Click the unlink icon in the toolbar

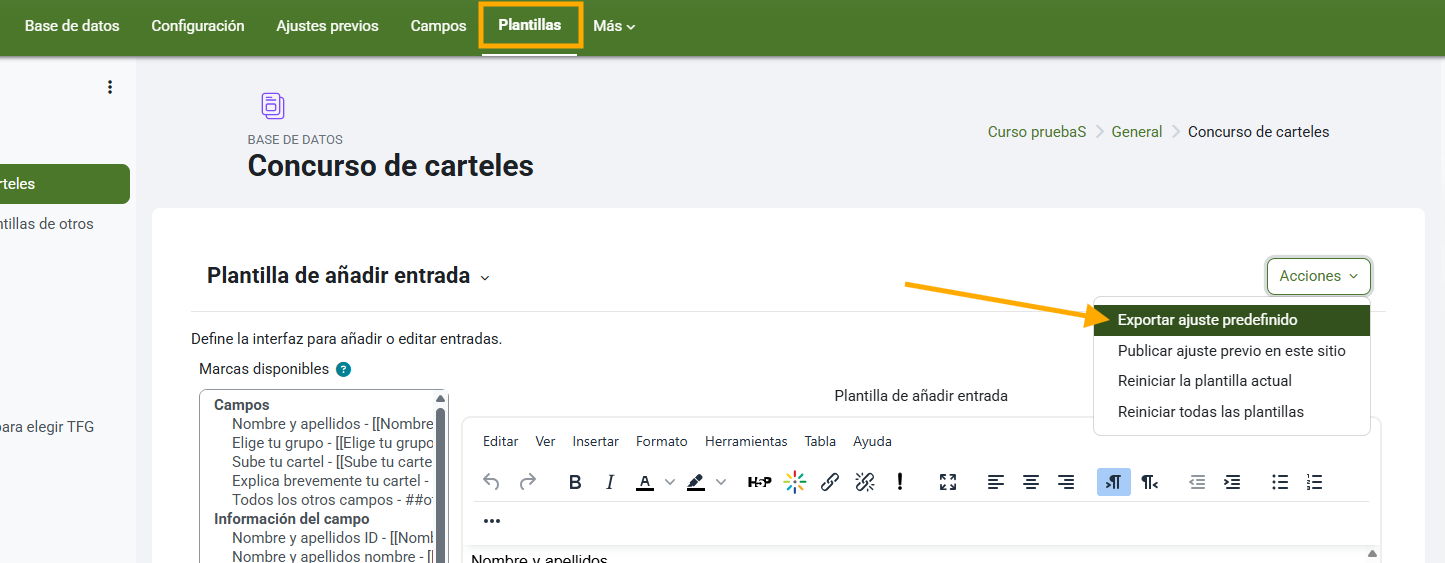click(x=865, y=482)
